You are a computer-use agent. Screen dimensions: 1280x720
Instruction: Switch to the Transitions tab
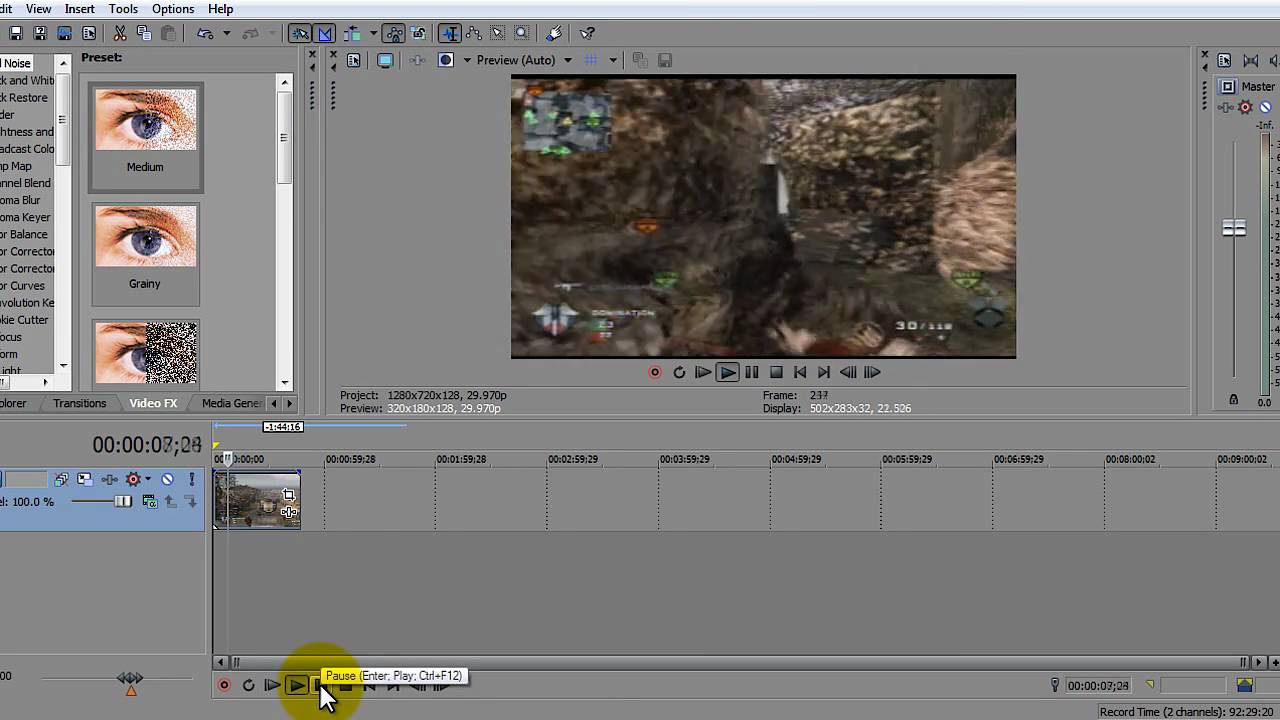79,403
